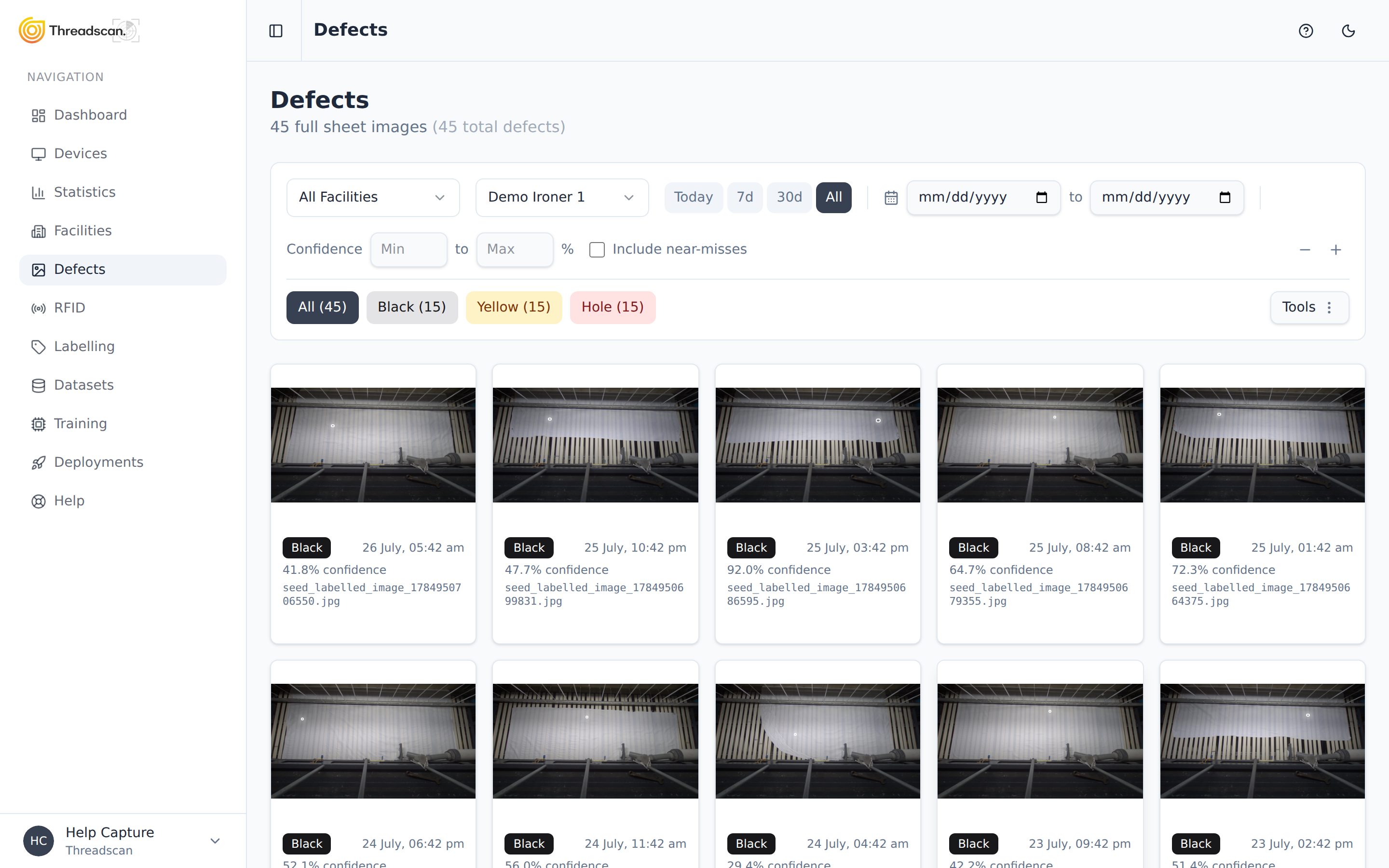Click the Devices monitor icon
1389x868 pixels.
39,154
